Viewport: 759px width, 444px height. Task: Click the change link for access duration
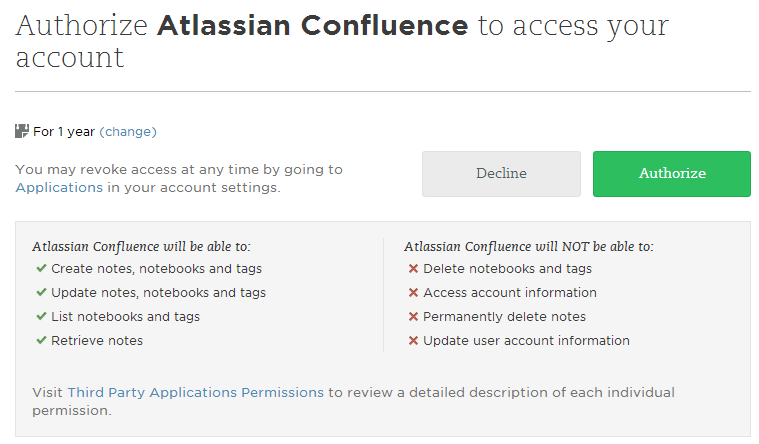pos(128,131)
